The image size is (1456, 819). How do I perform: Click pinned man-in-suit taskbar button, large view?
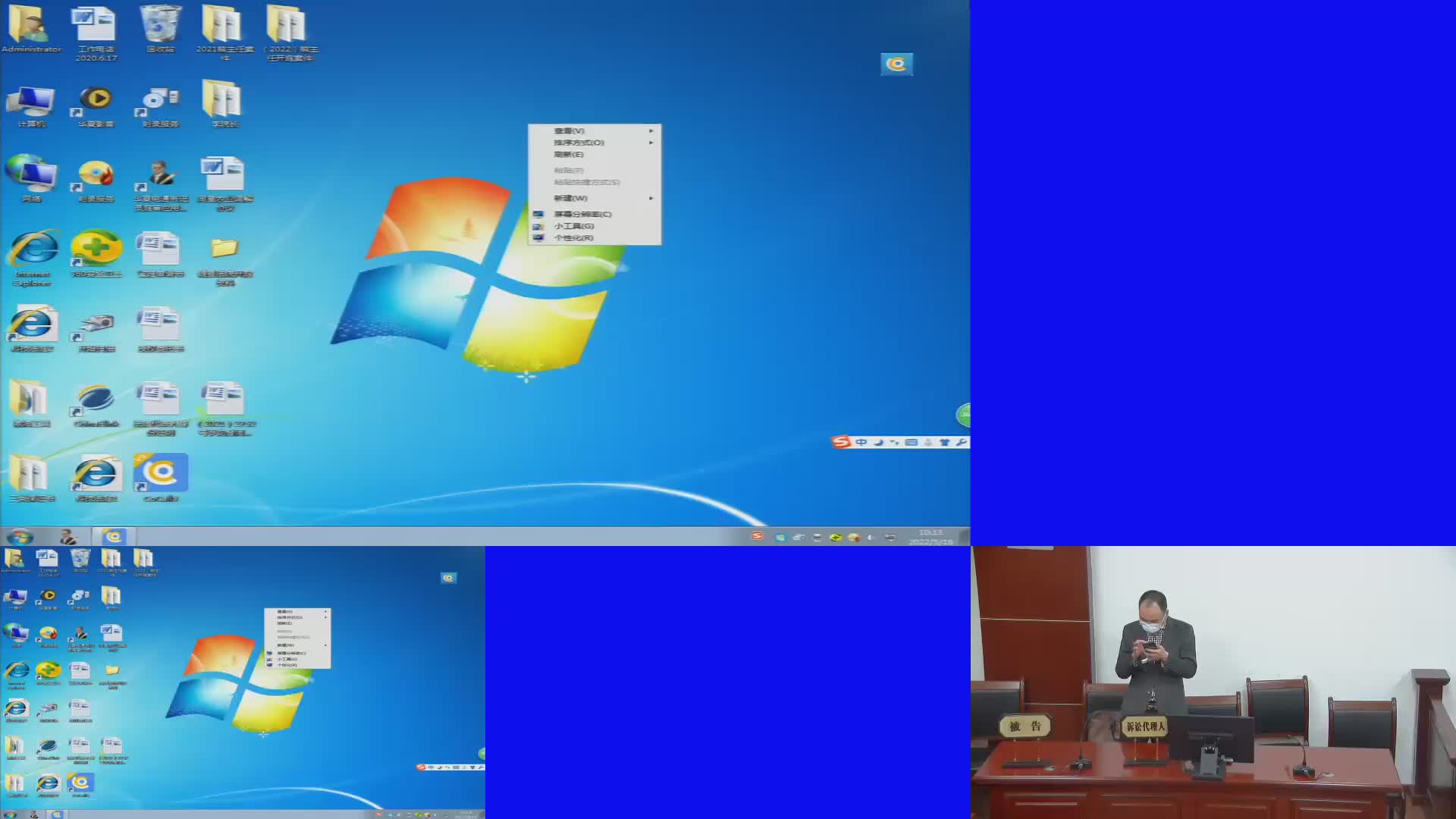point(68,537)
